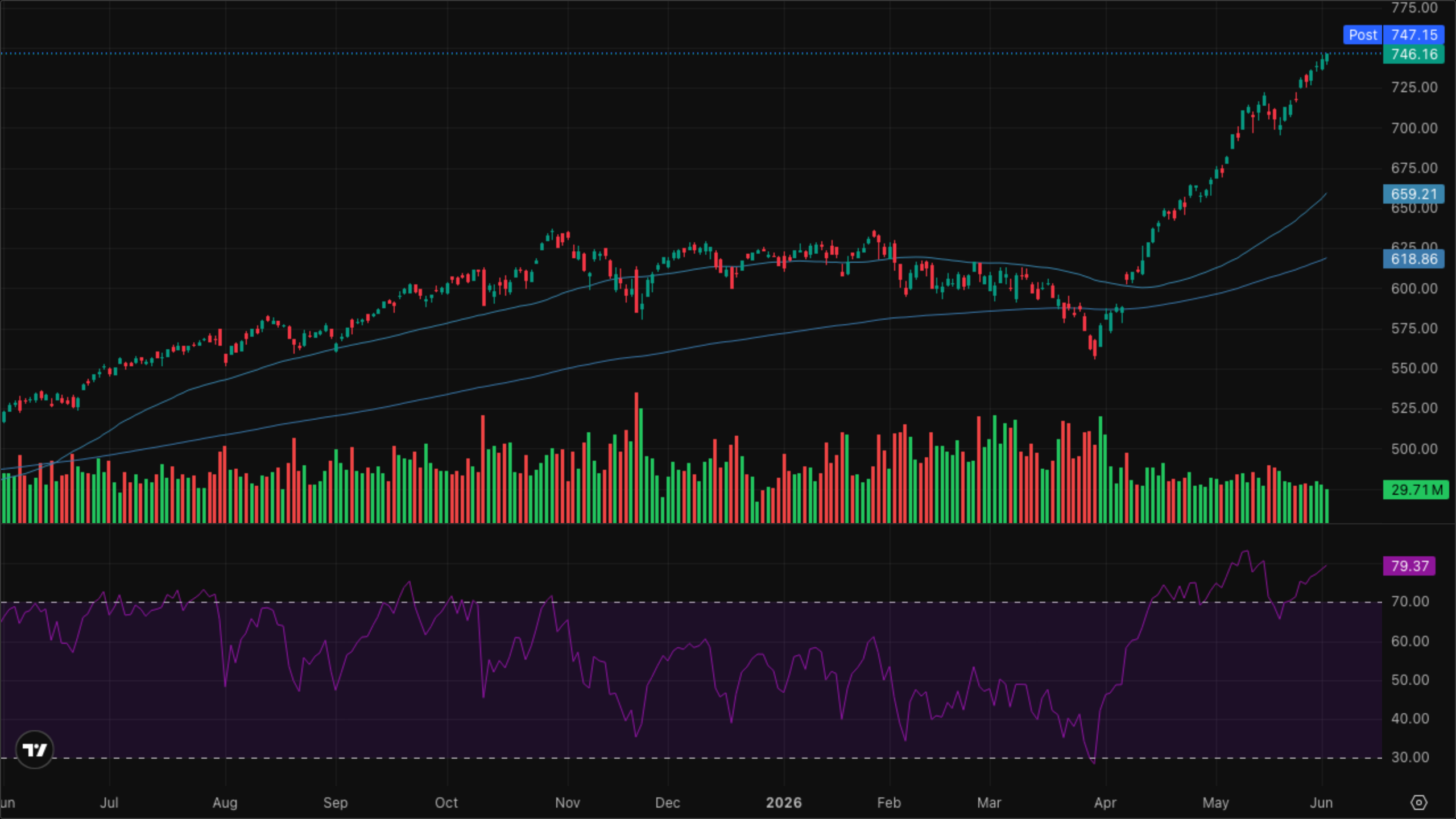Click the 50.00 RSI axis level

[1410, 680]
